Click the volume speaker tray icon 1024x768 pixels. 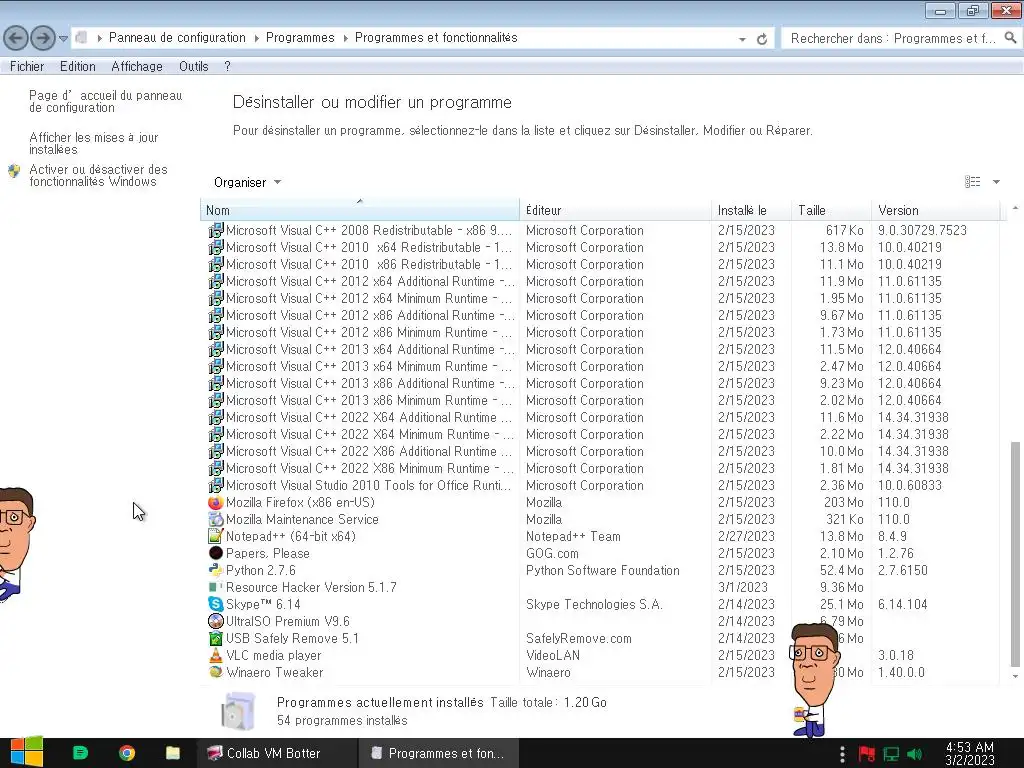point(915,754)
